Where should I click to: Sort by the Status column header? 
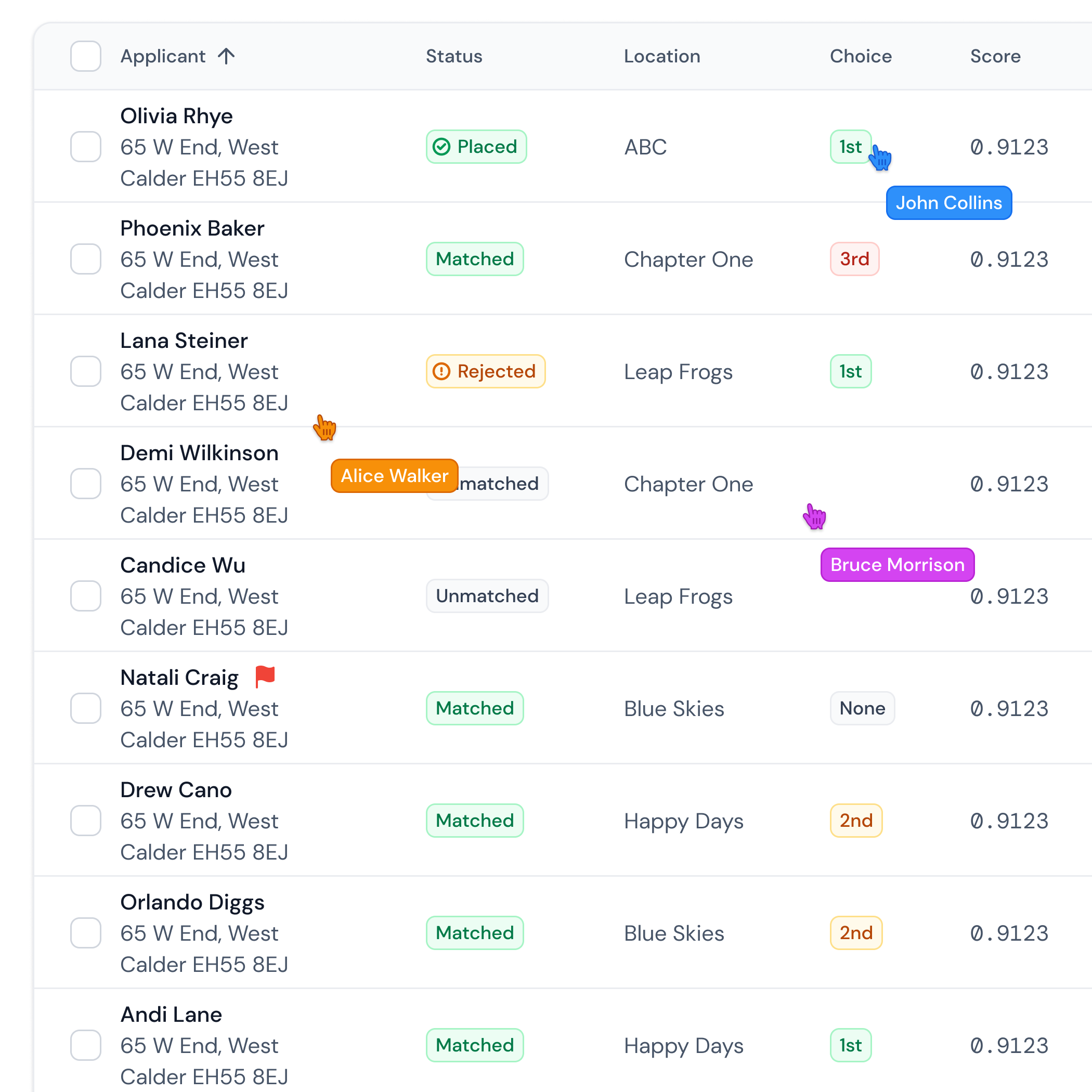(x=454, y=56)
